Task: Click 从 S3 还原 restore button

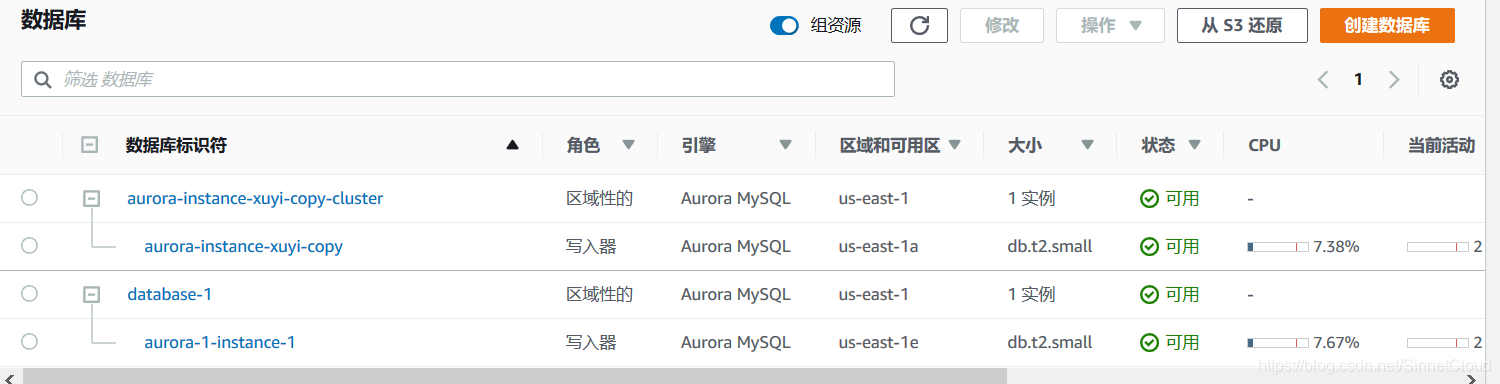Action: coord(1242,26)
